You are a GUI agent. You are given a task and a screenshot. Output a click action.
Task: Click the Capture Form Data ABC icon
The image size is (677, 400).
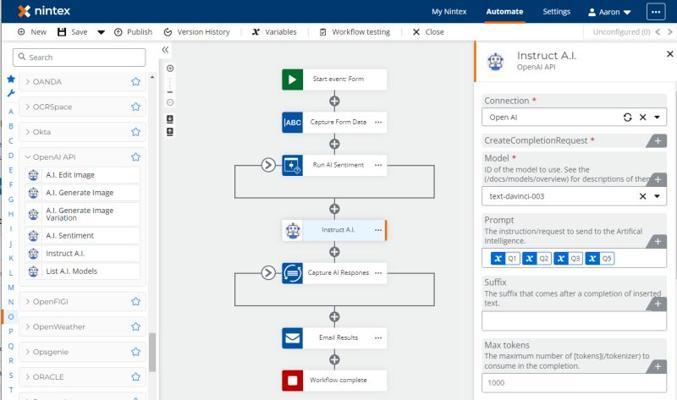[x=292, y=122]
